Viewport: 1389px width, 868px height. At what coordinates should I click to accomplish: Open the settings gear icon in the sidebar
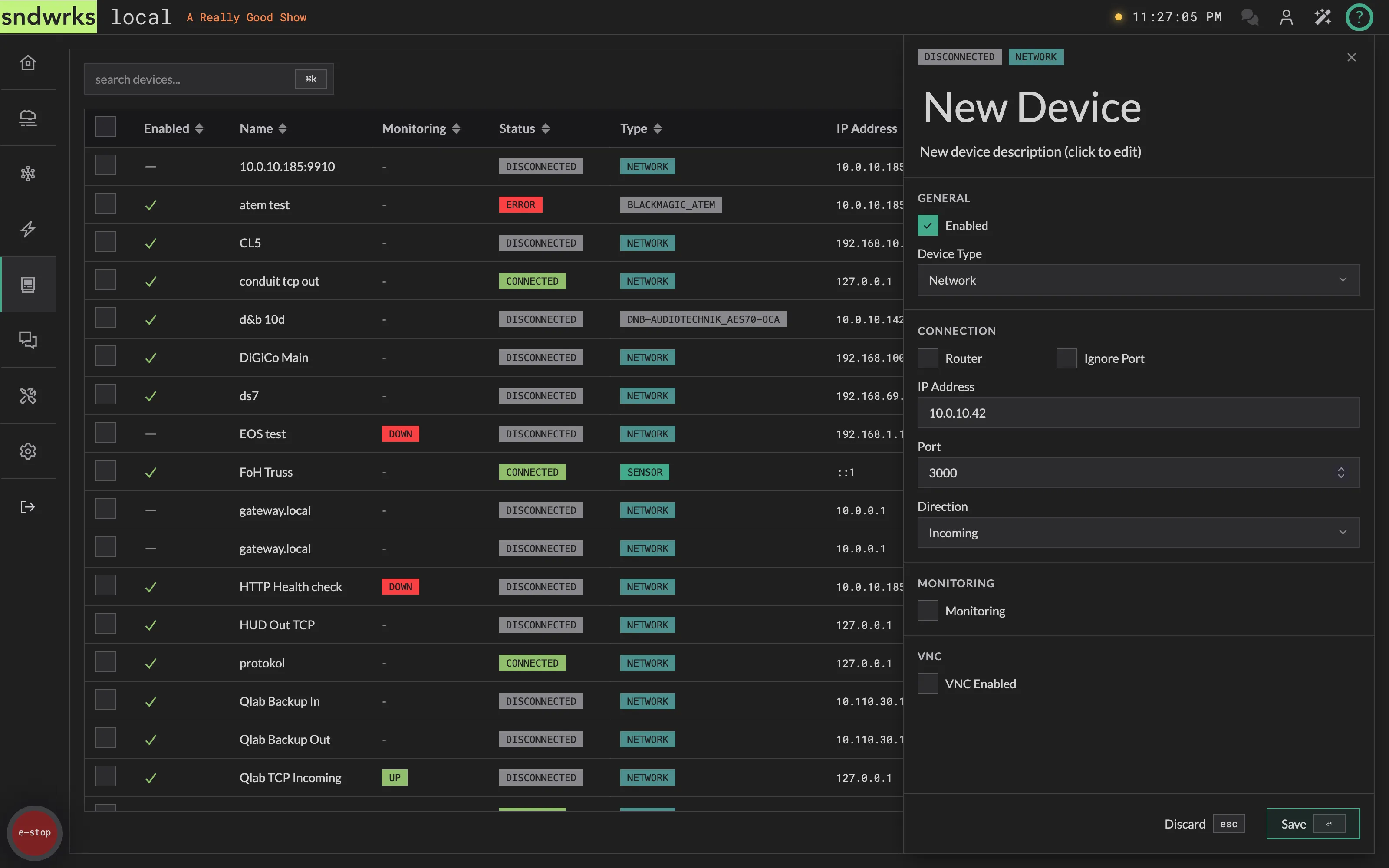27,451
